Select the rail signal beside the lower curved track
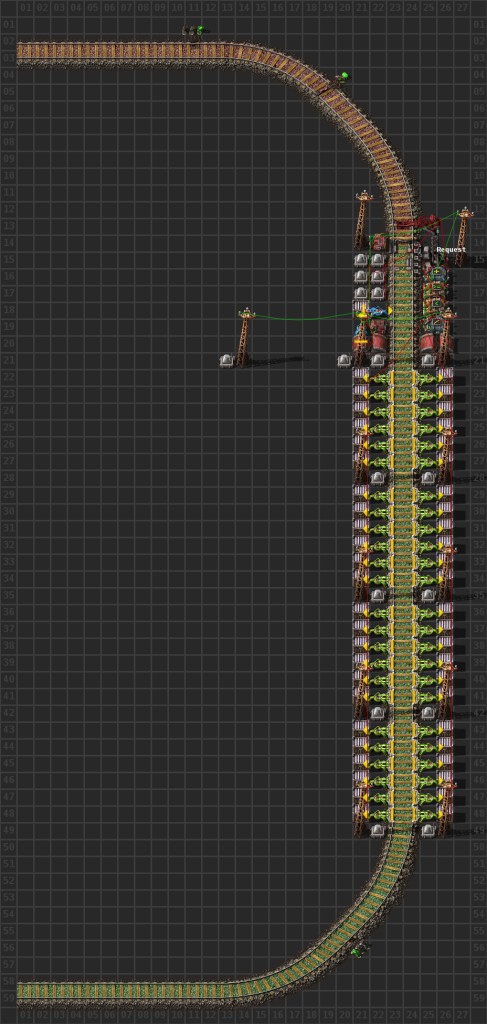Screen dimensions: 487x1024 359,950
